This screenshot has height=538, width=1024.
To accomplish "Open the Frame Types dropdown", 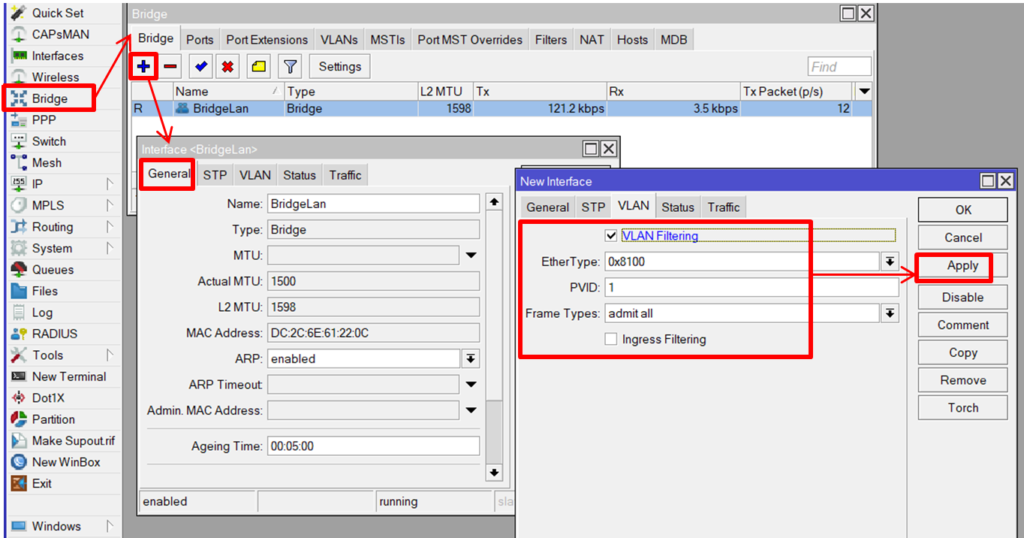I will [x=889, y=314].
